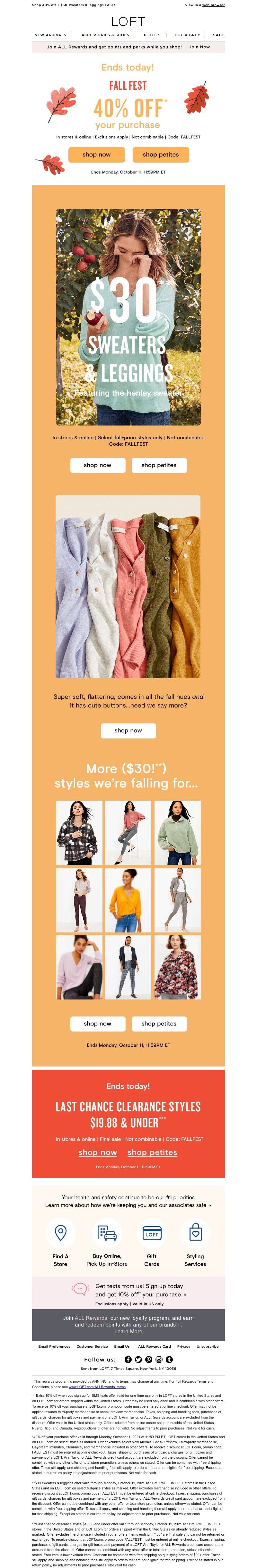Expand the health and safety learn more arrow
The height and width of the screenshot is (1568, 257).
coord(211,1205)
